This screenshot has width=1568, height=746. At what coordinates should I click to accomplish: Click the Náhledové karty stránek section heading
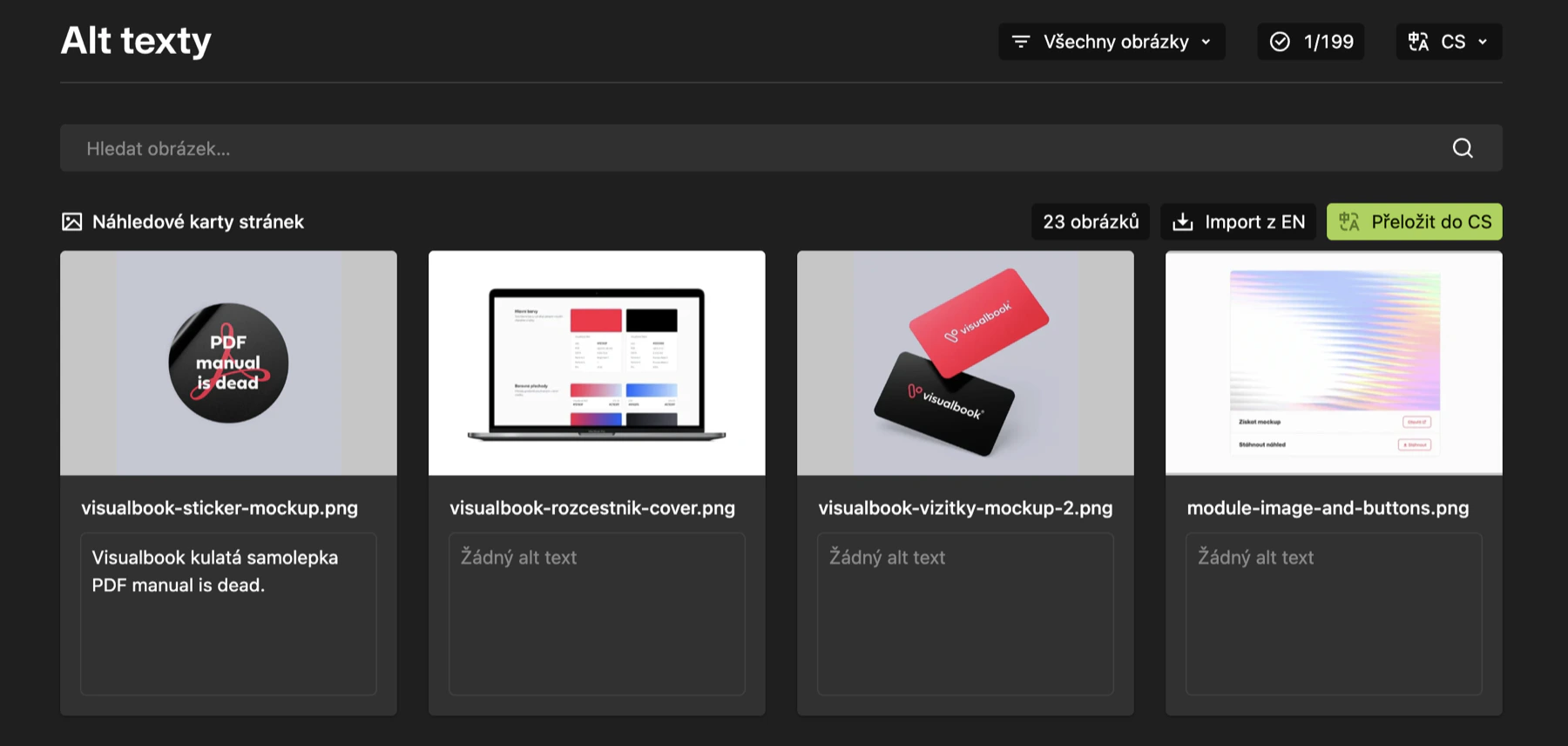198,222
